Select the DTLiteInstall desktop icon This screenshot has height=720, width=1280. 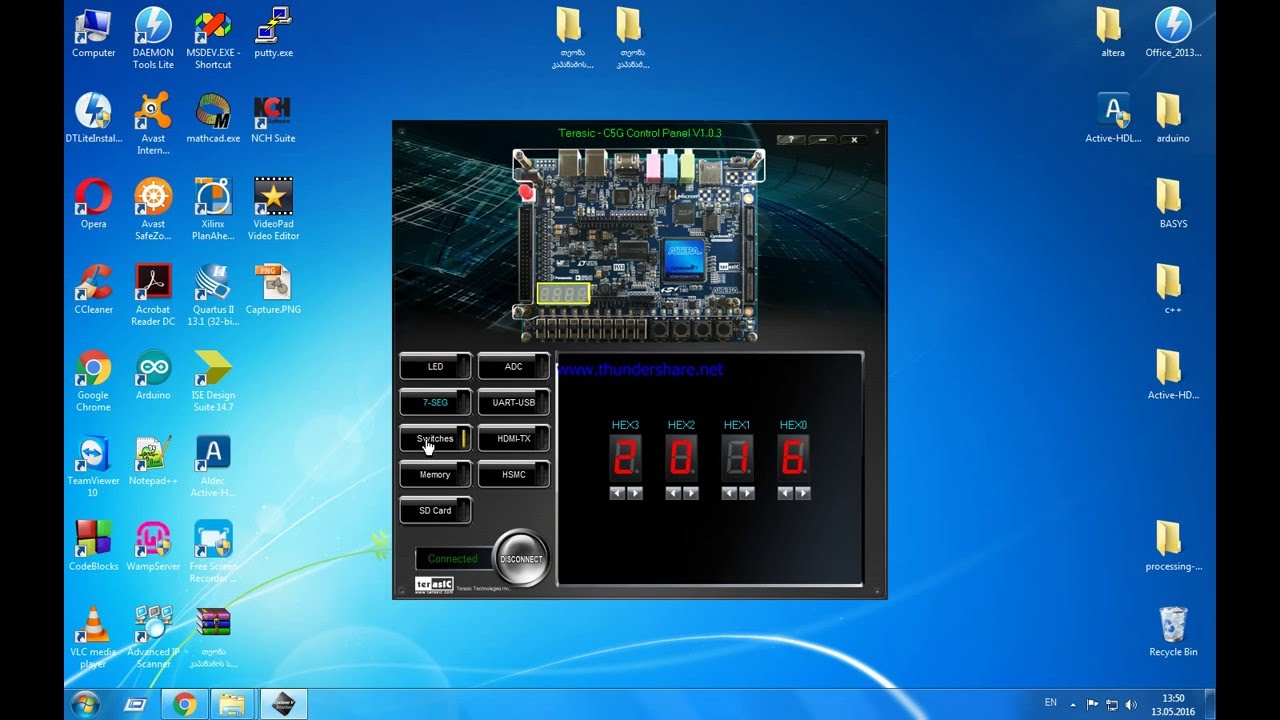tap(93, 119)
